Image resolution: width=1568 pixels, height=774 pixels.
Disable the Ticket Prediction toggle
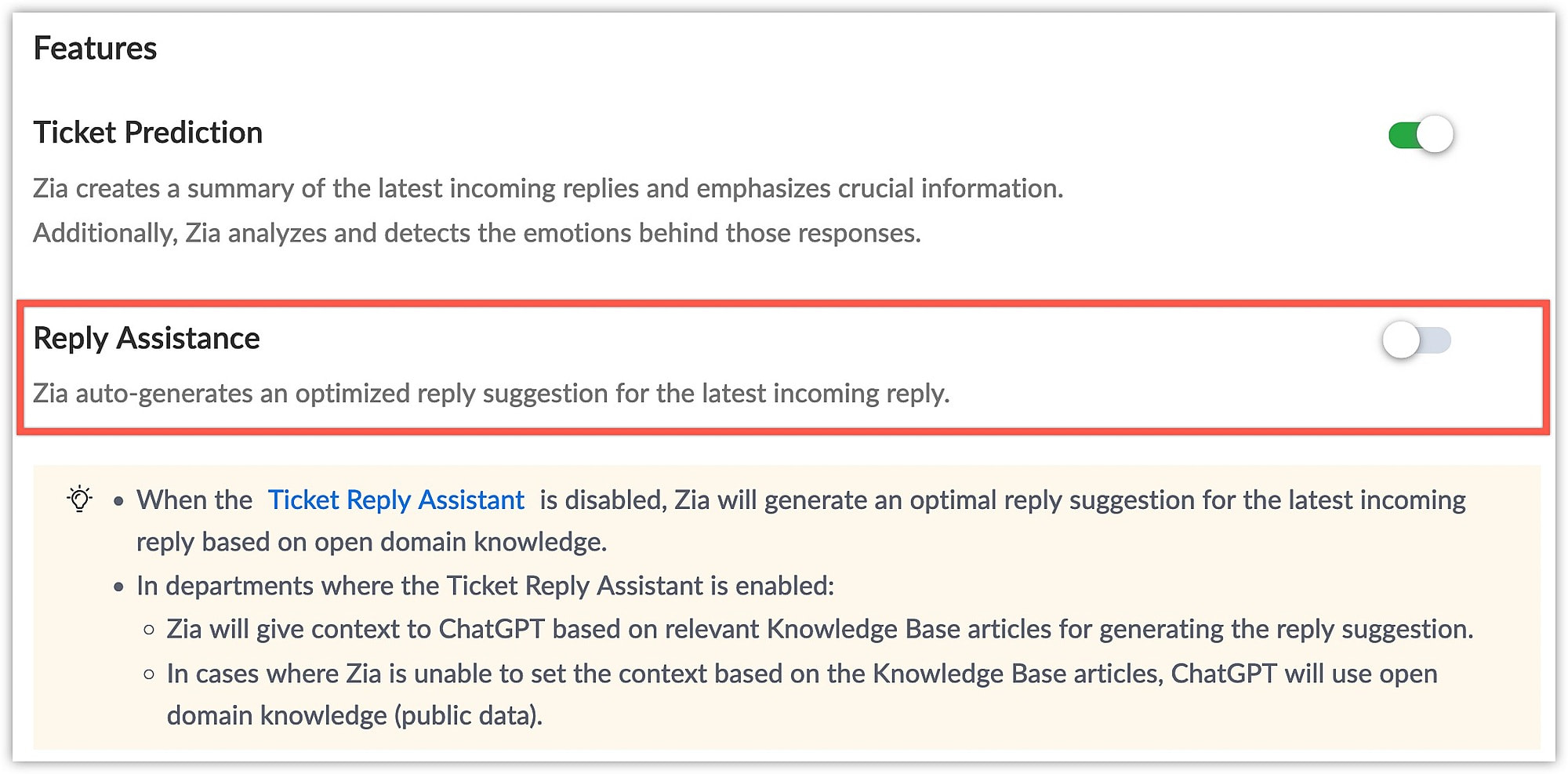(x=1421, y=135)
